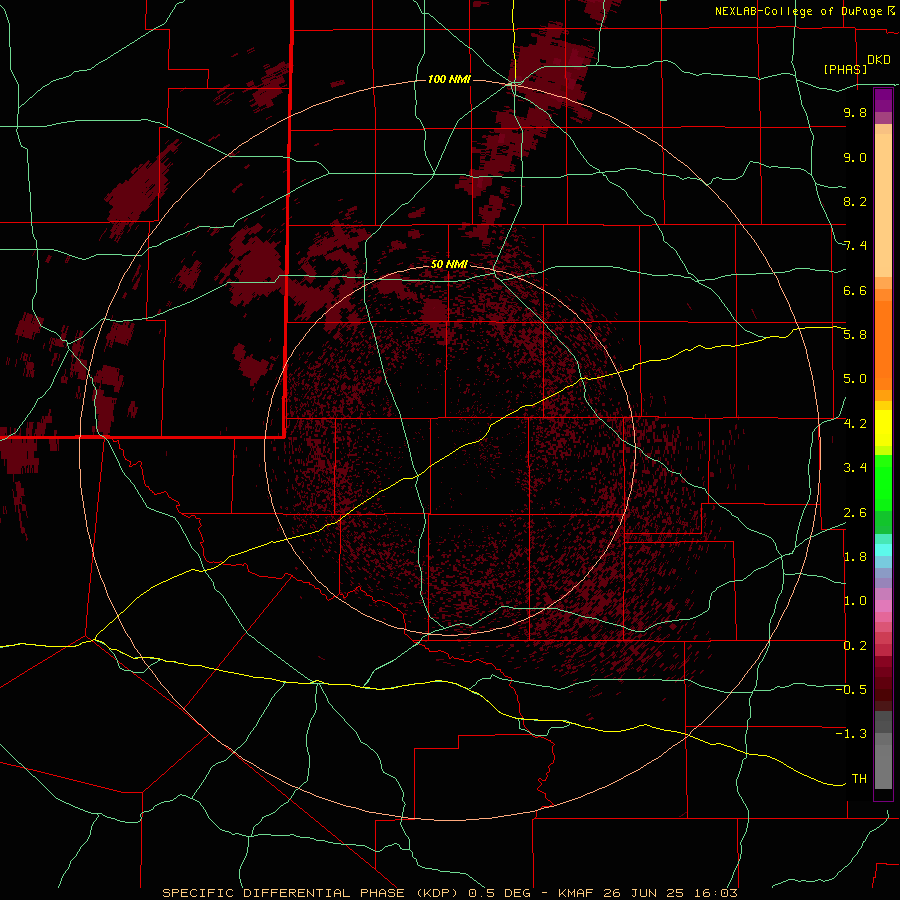Click the 8.2 scale value
This screenshot has width=900, height=900.
tap(855, 201)
